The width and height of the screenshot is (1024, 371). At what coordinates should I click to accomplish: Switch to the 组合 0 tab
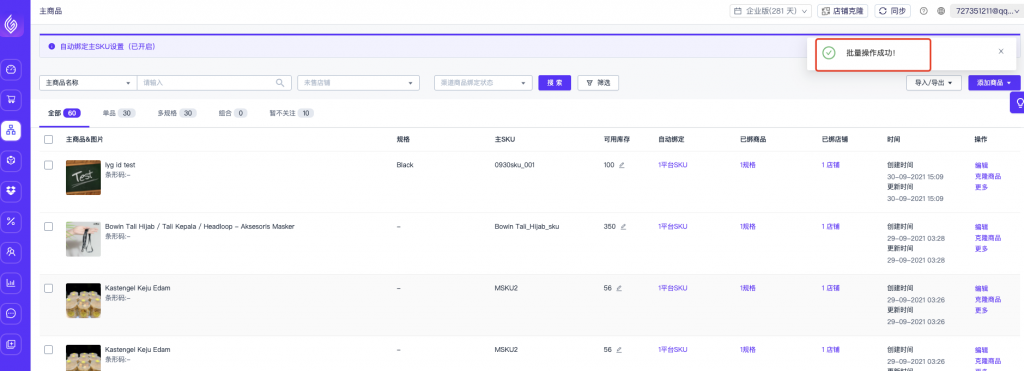(x=232, y=113)
